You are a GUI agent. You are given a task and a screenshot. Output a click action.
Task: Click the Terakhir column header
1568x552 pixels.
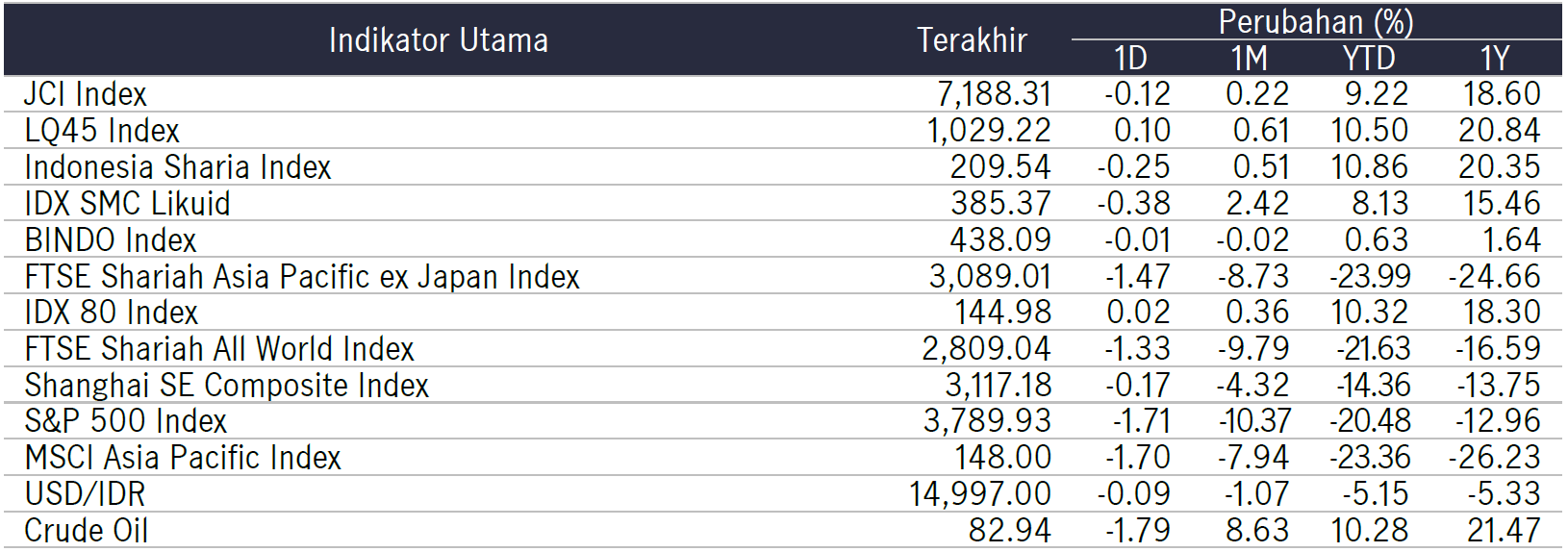click(972, 40)
